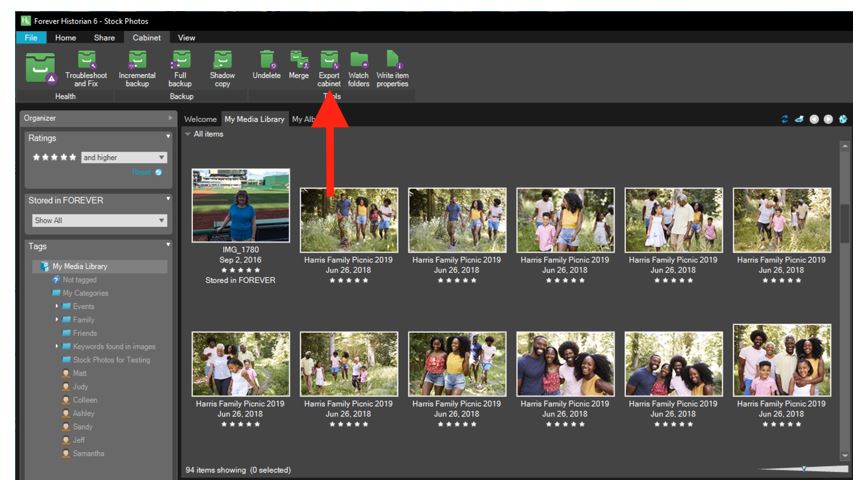Image resolution: width=868 pixels, height=491 pixels.
Task: Start a Full backup
Action: 180,69
